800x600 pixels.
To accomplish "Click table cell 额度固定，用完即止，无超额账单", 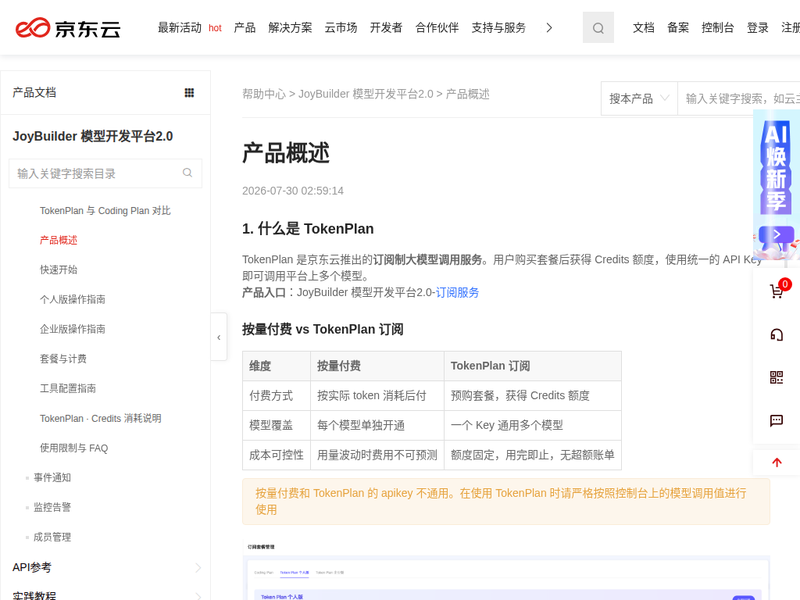I will pyautogui.click(x=533, y=455).
